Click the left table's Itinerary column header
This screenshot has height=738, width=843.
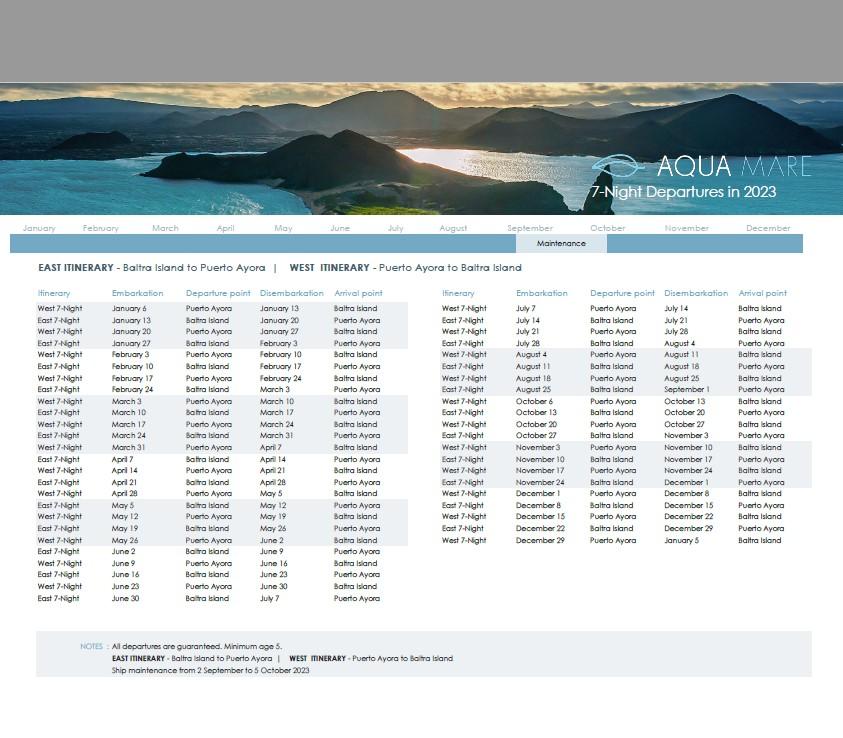pyautogui.click(x=54, y=293)
